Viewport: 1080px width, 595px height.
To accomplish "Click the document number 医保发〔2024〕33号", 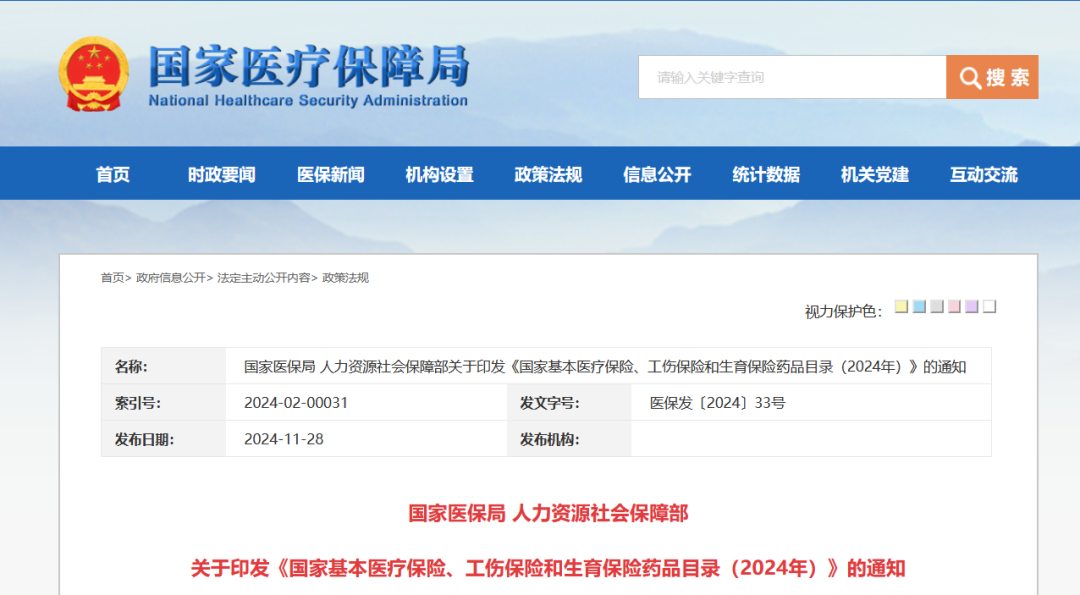I will pos(718,403).
